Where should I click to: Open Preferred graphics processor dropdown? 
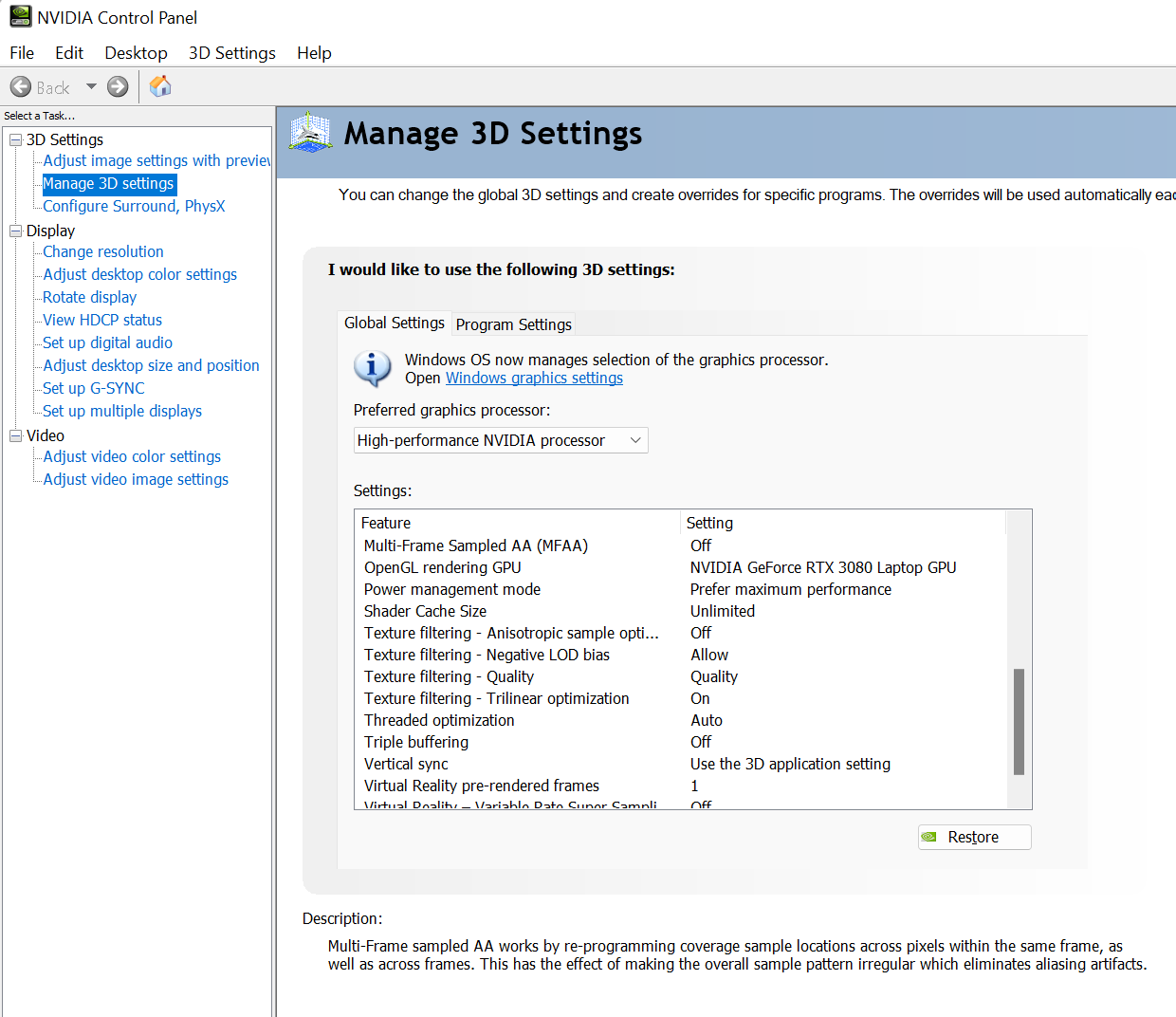[x=501, y=440]
